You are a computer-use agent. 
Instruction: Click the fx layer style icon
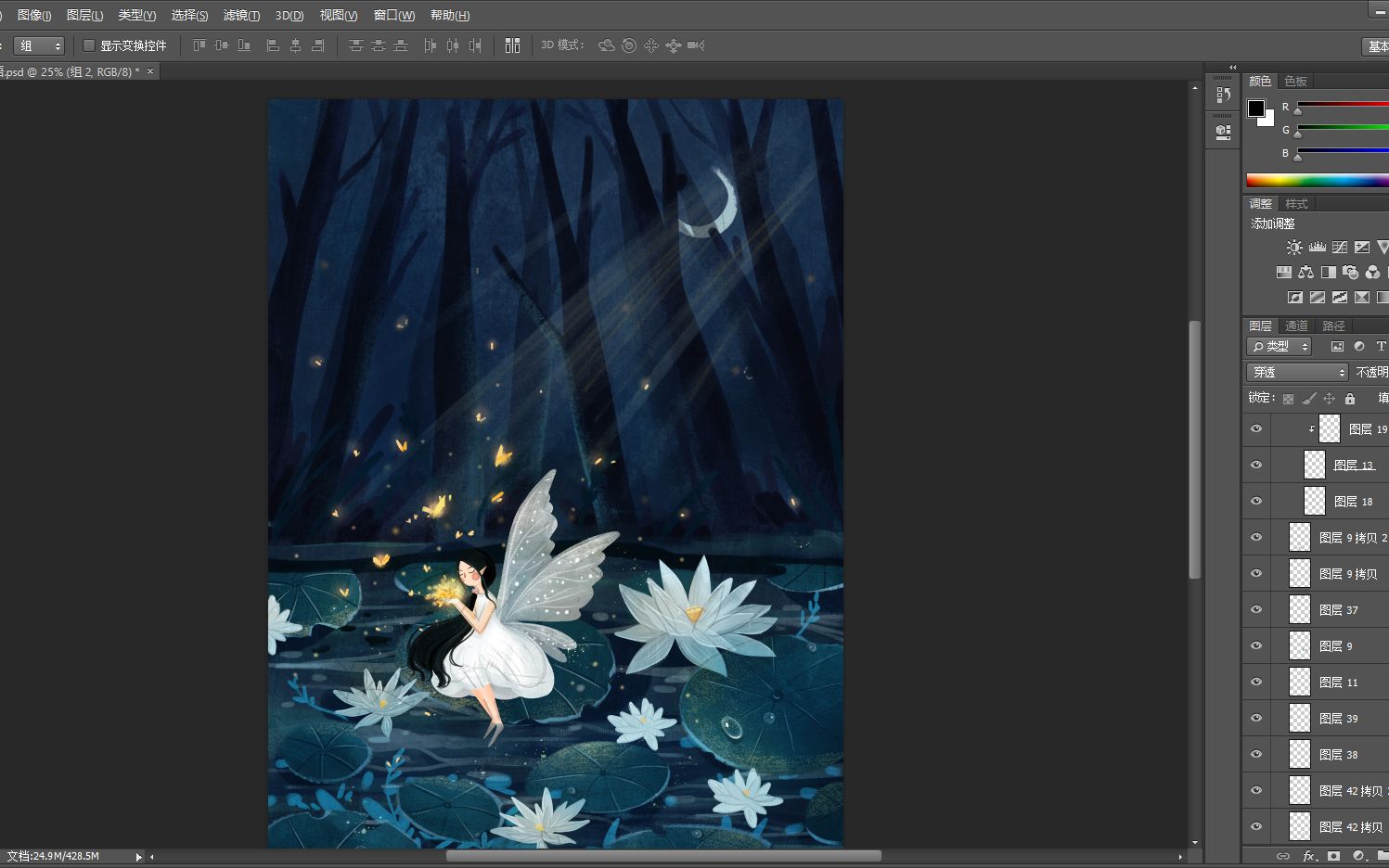click(1309, 856)
